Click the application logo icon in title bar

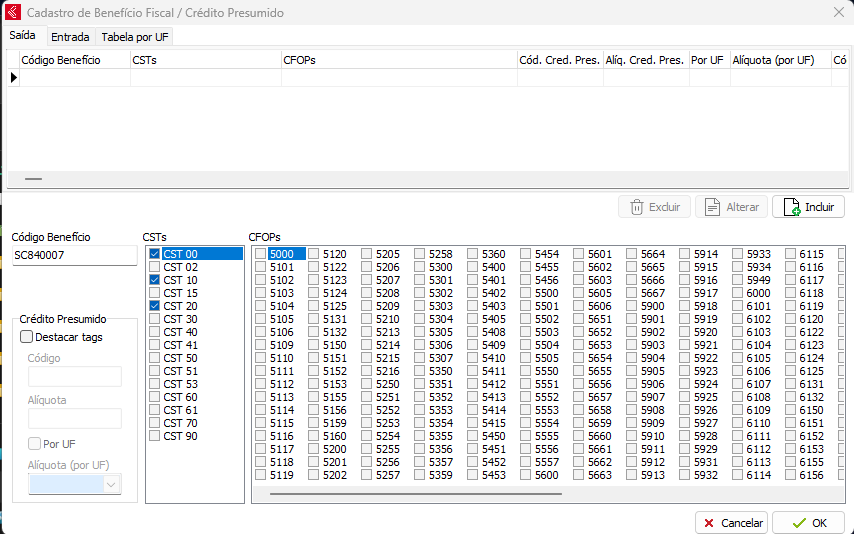click(12, 13)
